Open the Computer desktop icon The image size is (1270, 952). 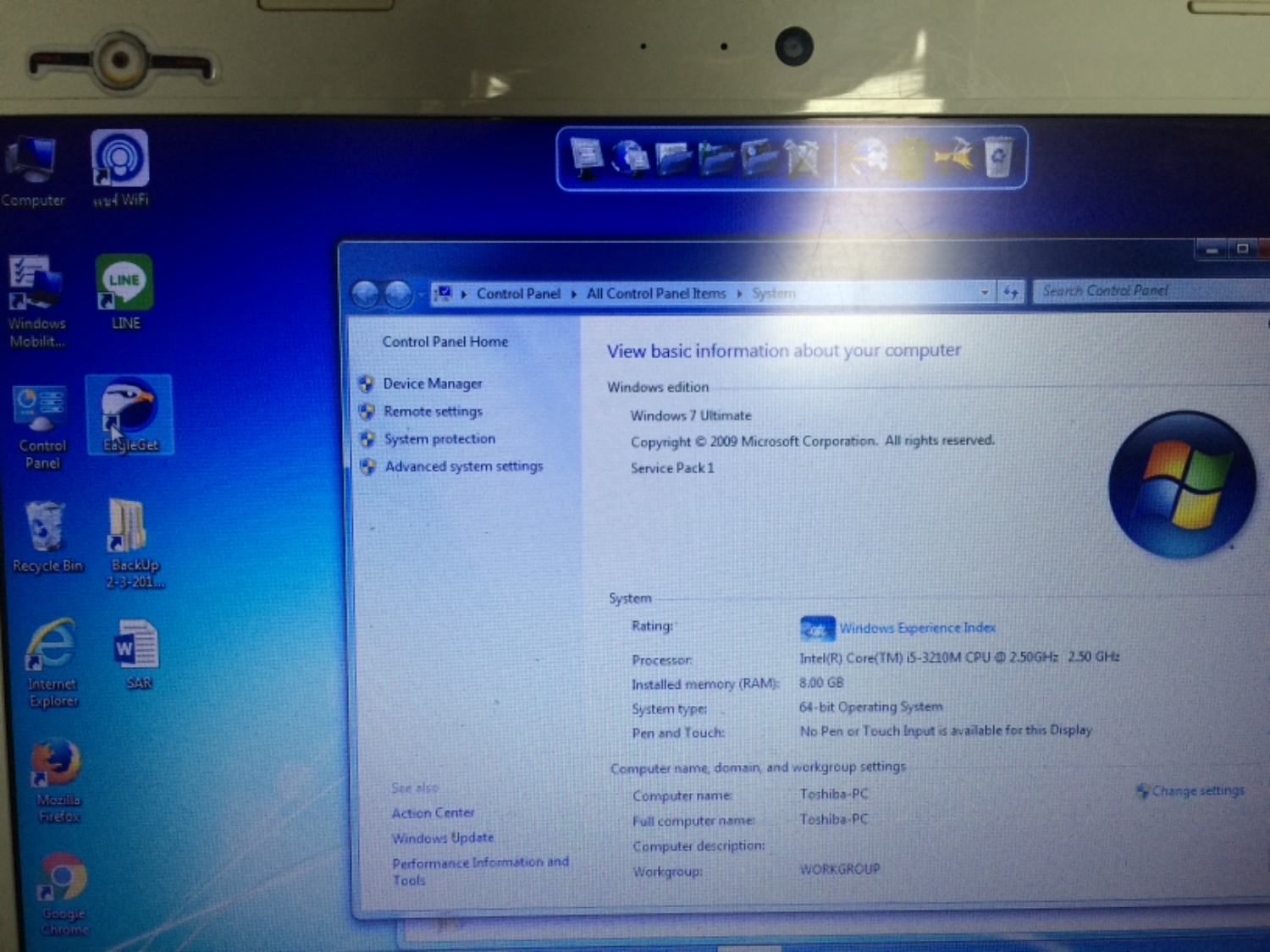point(32,172)
